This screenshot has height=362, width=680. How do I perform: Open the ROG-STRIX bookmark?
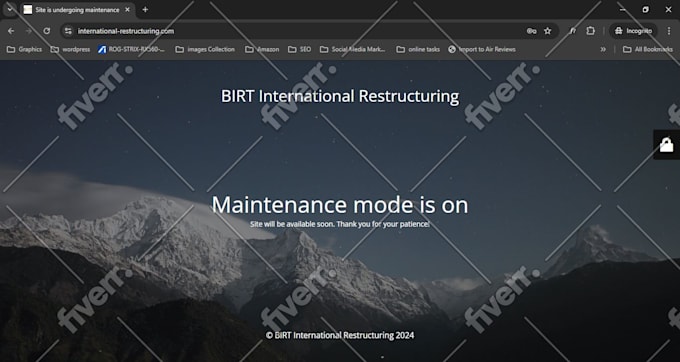pos(131,49)
